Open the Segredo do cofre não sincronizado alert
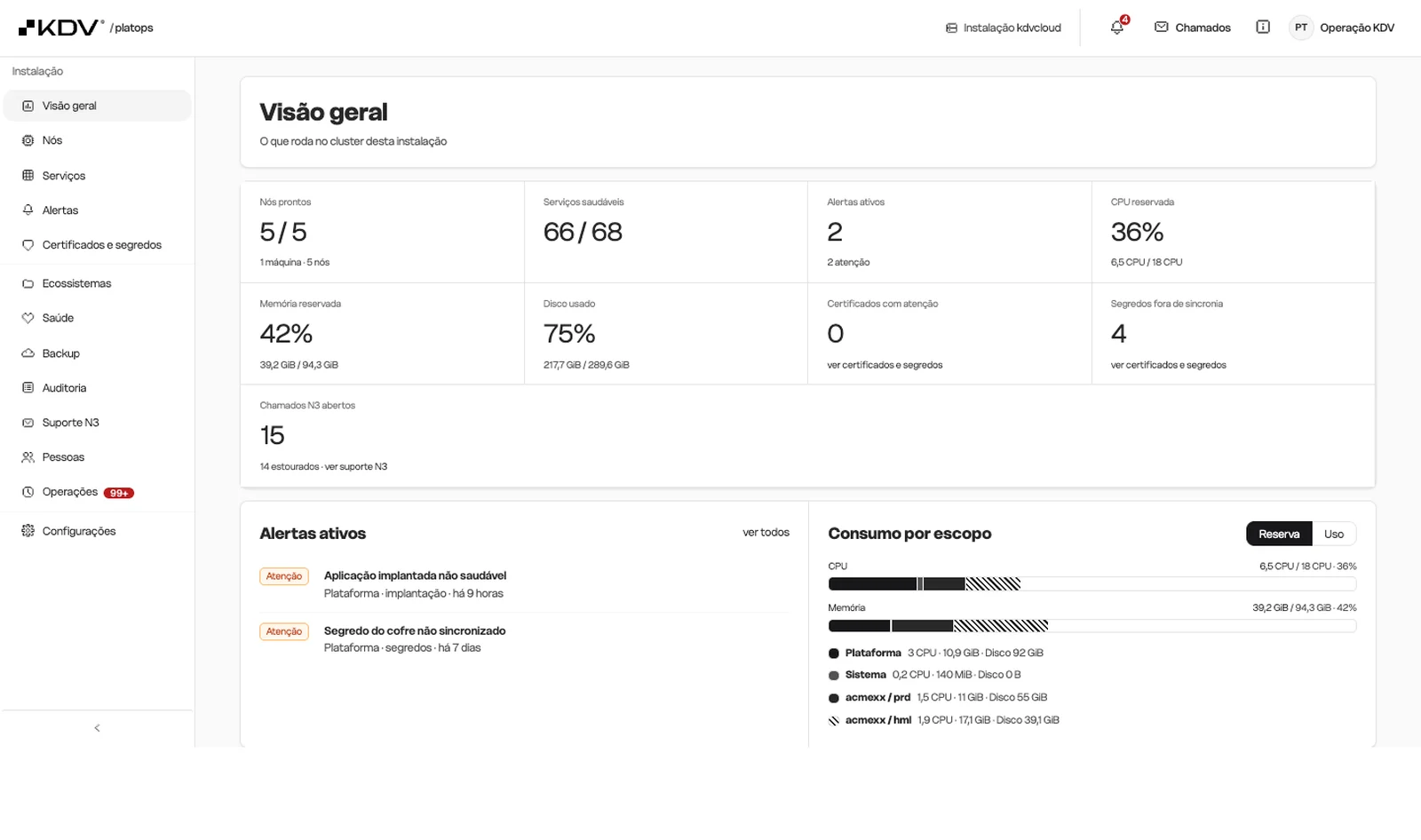 (x=524, y=639)
